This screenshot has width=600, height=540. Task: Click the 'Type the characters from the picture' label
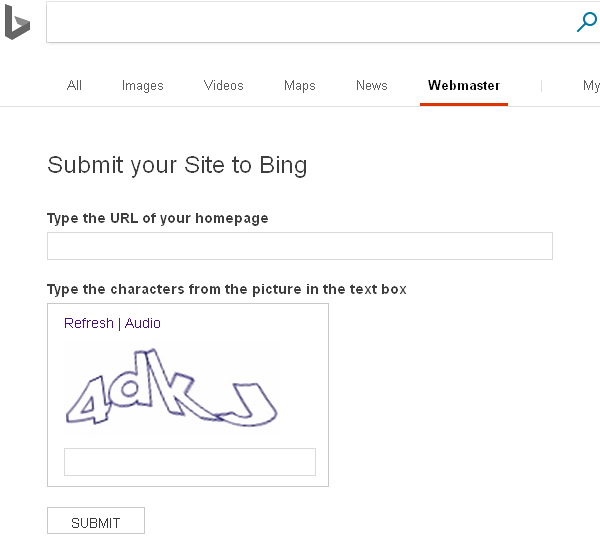point(226,289)
